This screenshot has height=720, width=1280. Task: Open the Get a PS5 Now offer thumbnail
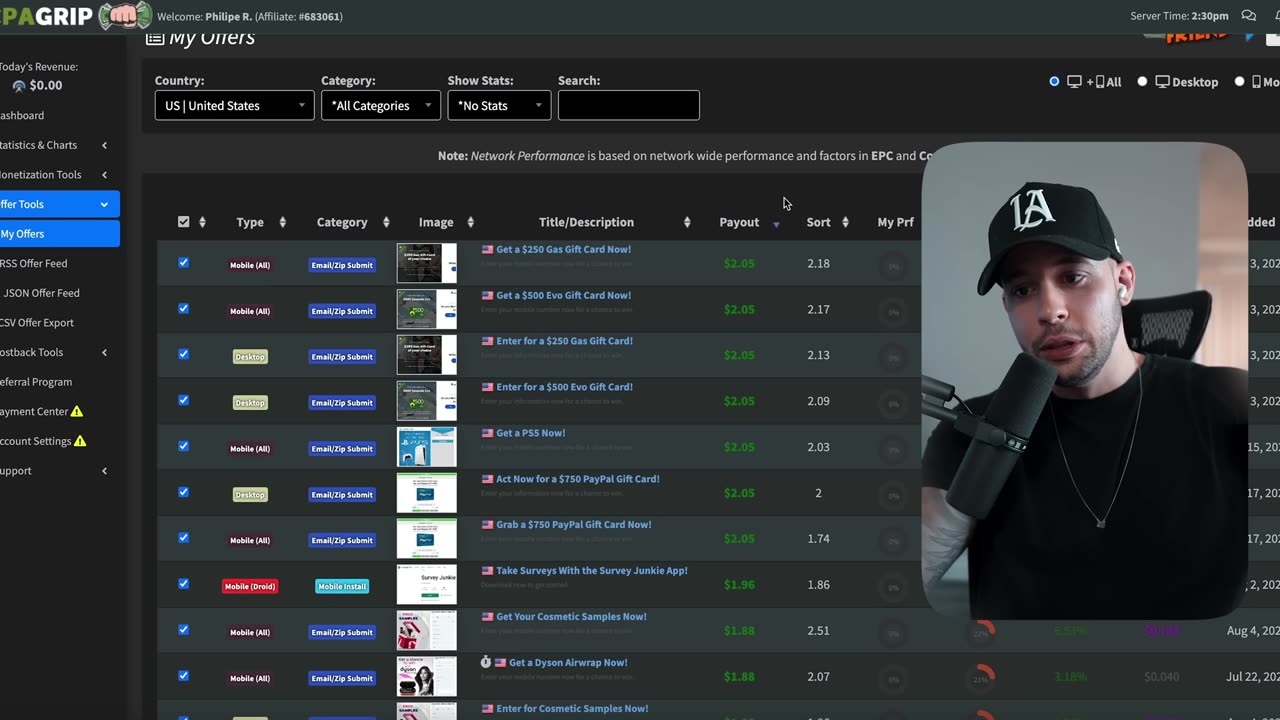[426, 447]
